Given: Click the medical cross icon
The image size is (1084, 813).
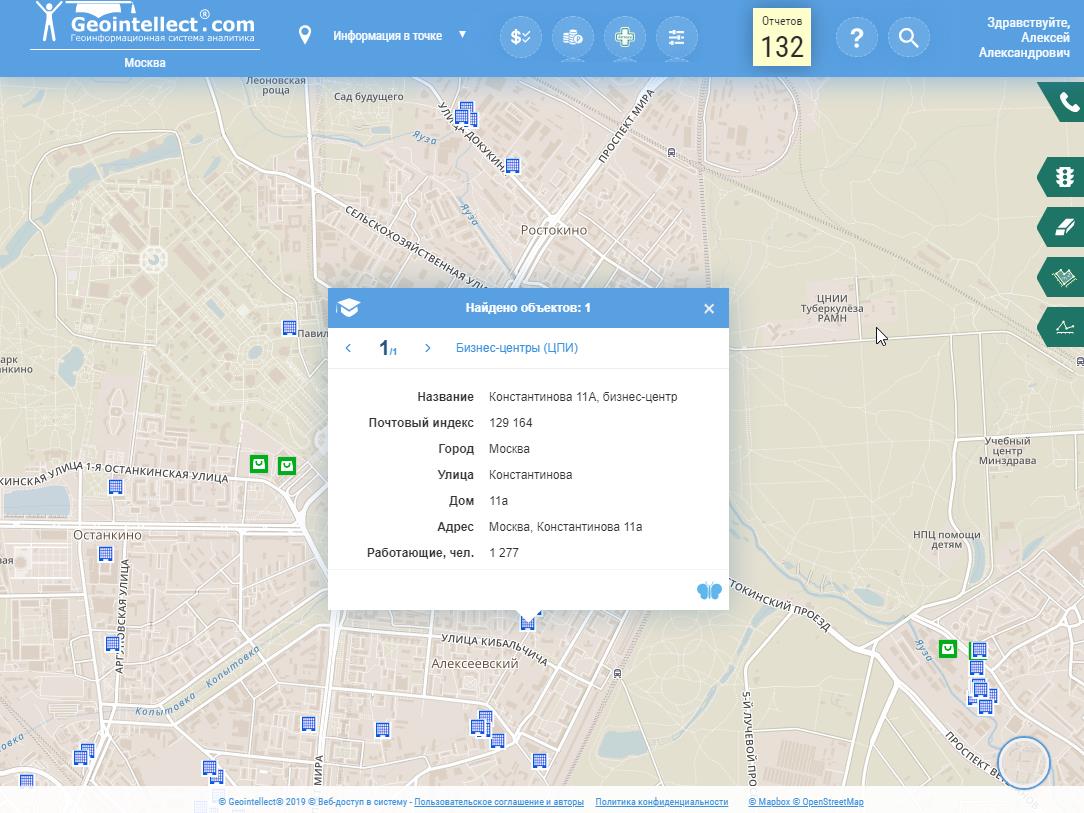Looking at the screenshot, I should [624, 38].
